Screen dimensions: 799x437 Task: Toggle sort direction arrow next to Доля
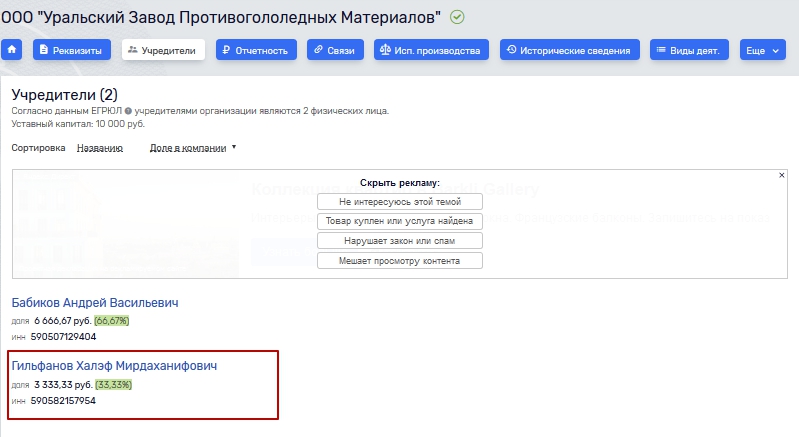(234, 147)
